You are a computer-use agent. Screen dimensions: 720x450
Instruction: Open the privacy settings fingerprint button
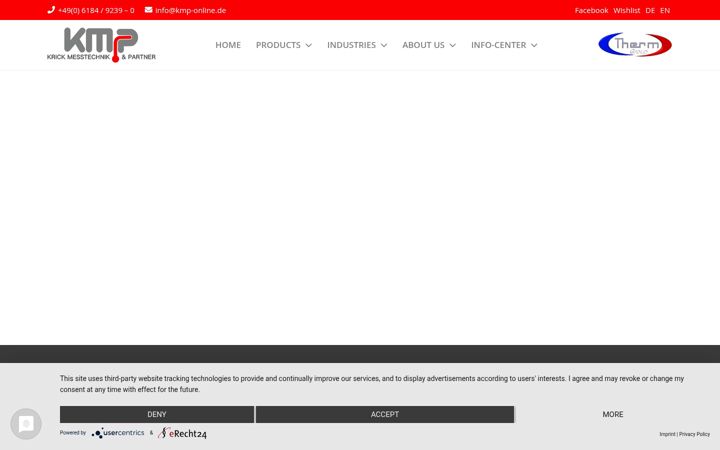point(26,423)
